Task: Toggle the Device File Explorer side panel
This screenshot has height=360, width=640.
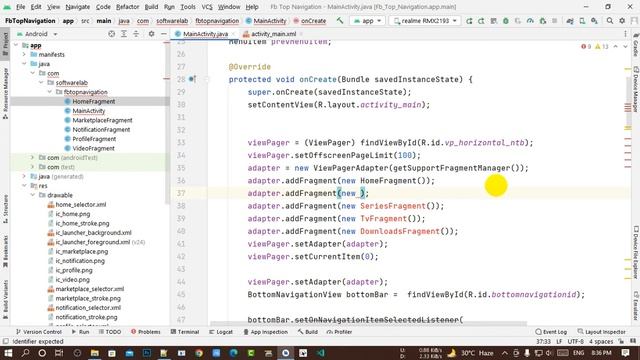Action: [x=636, y=253]
